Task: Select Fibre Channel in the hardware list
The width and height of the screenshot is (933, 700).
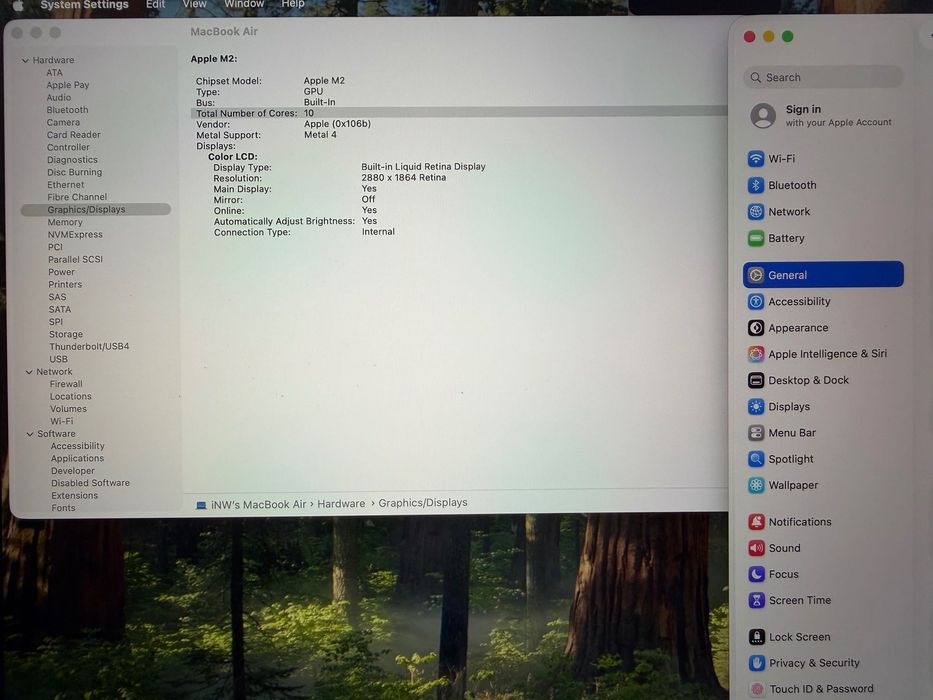Action: pos(77,197)
